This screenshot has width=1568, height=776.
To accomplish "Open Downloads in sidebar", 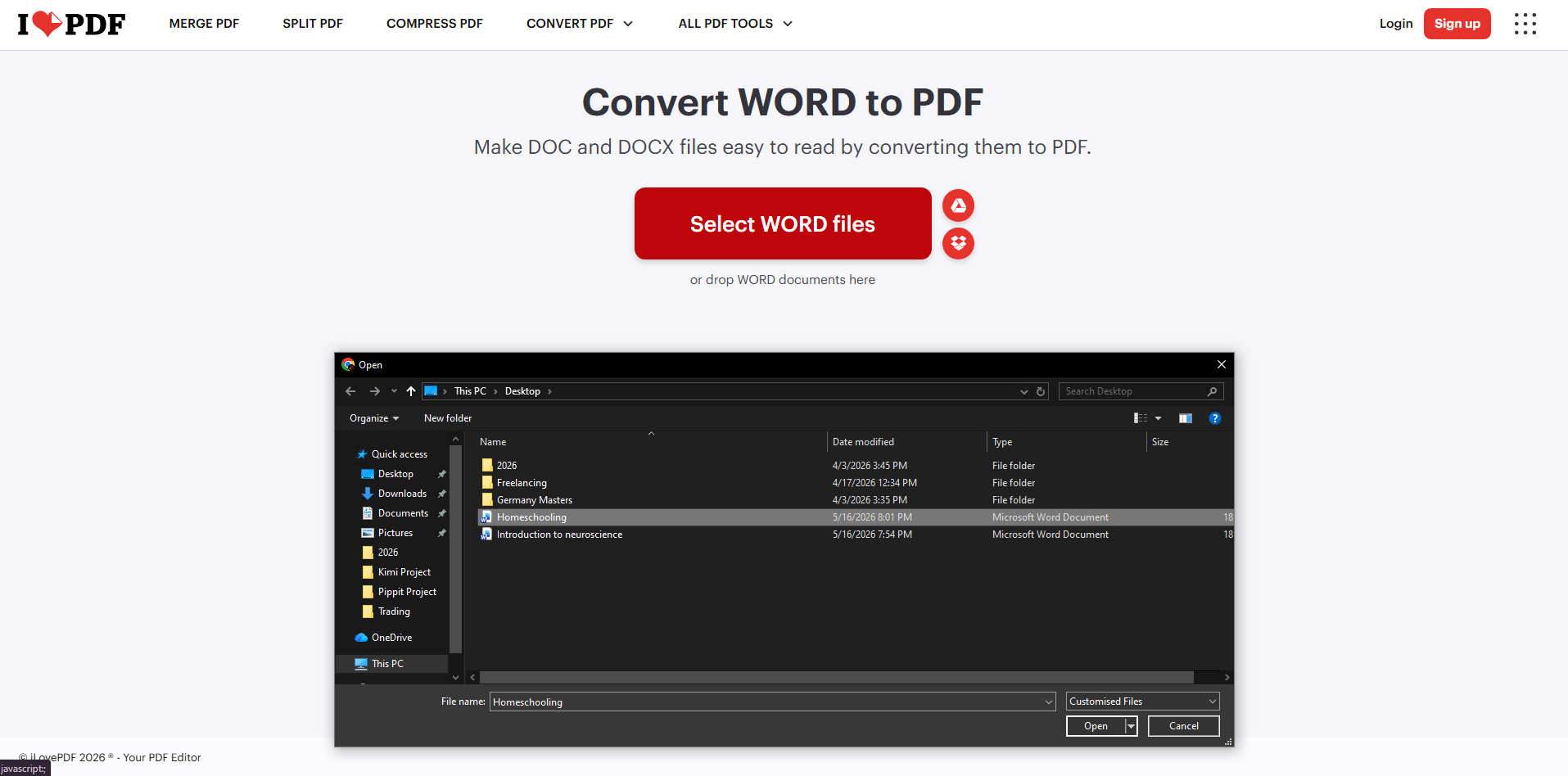I will pos(401,494).
